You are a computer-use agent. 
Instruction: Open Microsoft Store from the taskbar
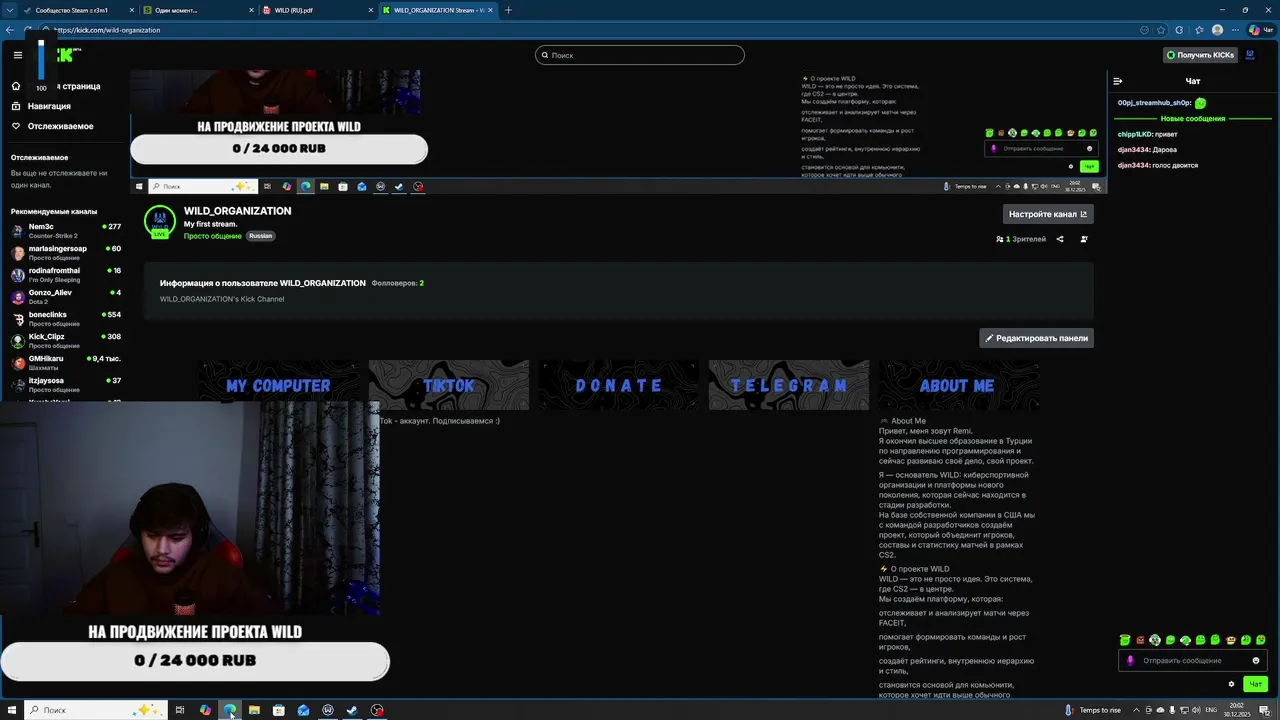[x=279, y=710]
